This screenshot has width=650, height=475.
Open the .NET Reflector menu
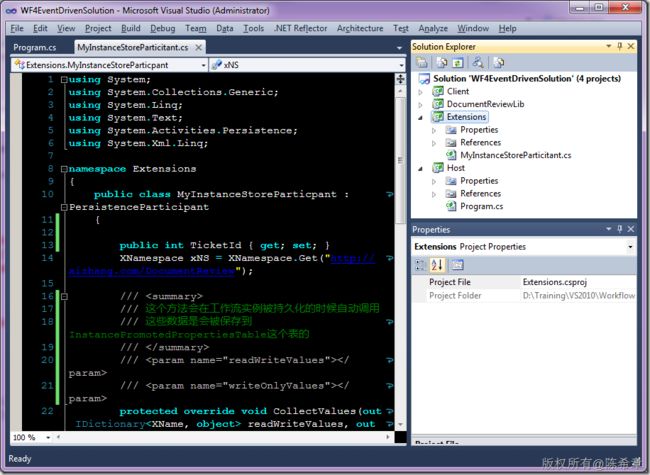click(301, 28)
